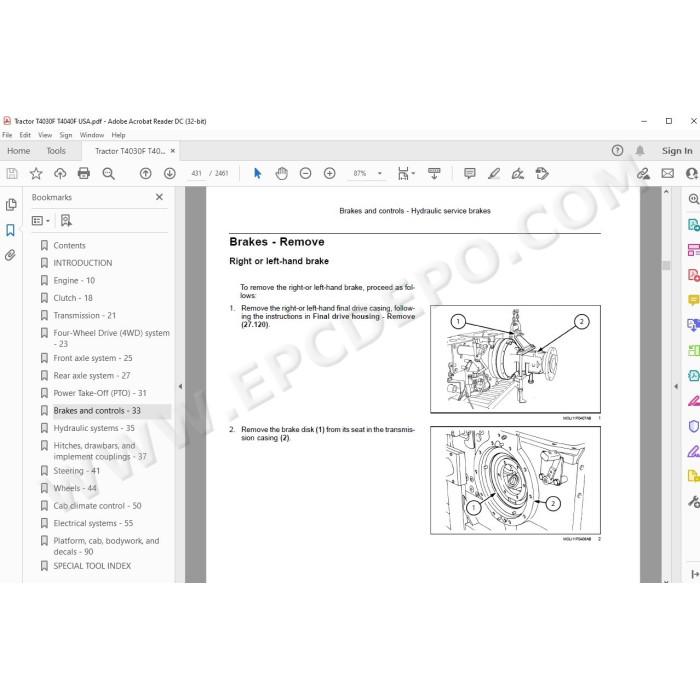Viewport: 700px width, 700px height.
Task: Open the Front axle system - 25 bookmark
Action: pyautogui.click(x=93, y=358)
